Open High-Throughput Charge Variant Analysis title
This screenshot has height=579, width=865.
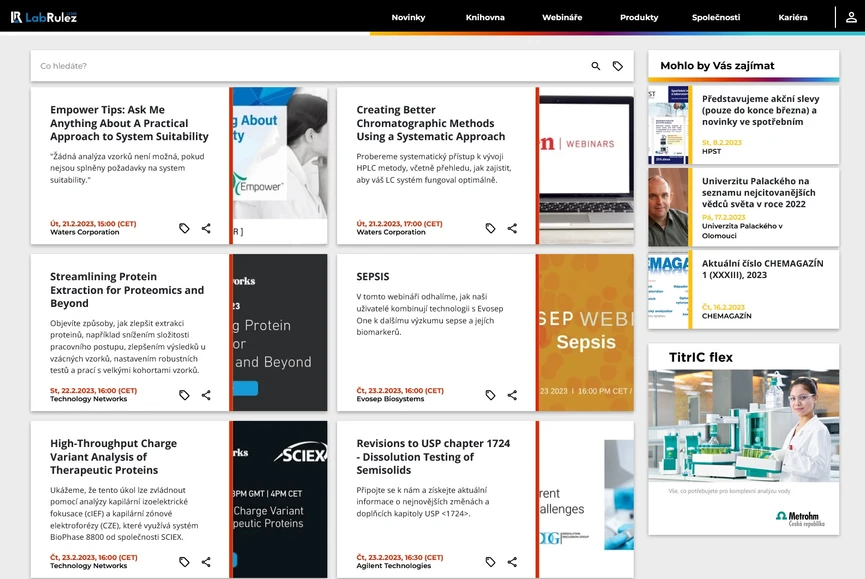point(113,457)
